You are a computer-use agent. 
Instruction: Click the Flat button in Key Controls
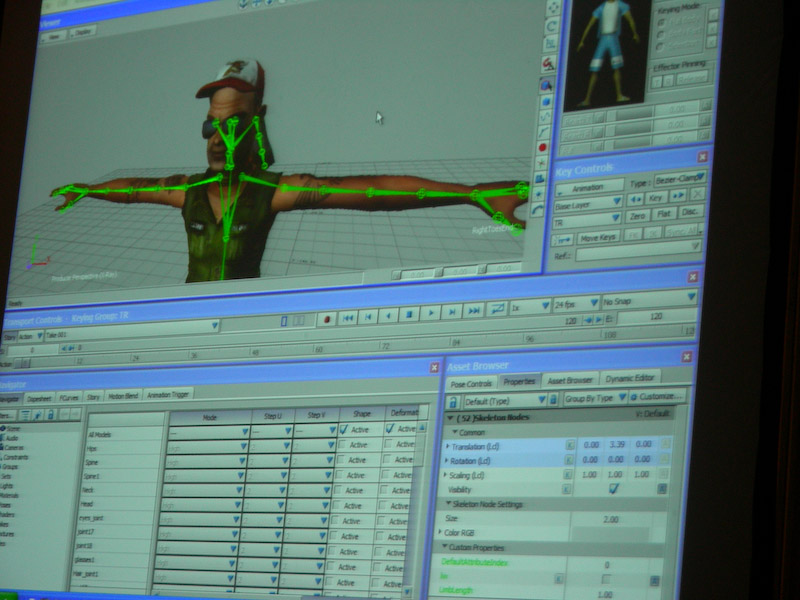pos(664,214)
